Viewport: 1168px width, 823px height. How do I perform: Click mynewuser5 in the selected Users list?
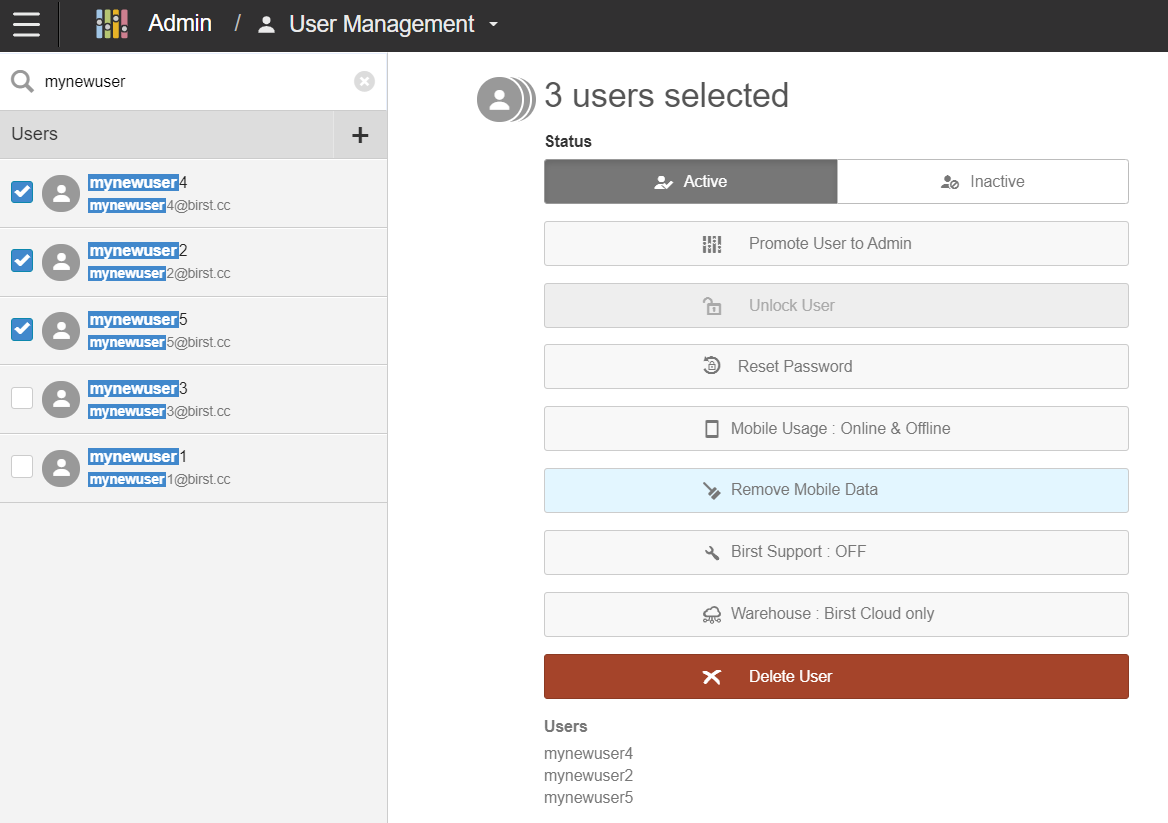(x=588, y=798)
